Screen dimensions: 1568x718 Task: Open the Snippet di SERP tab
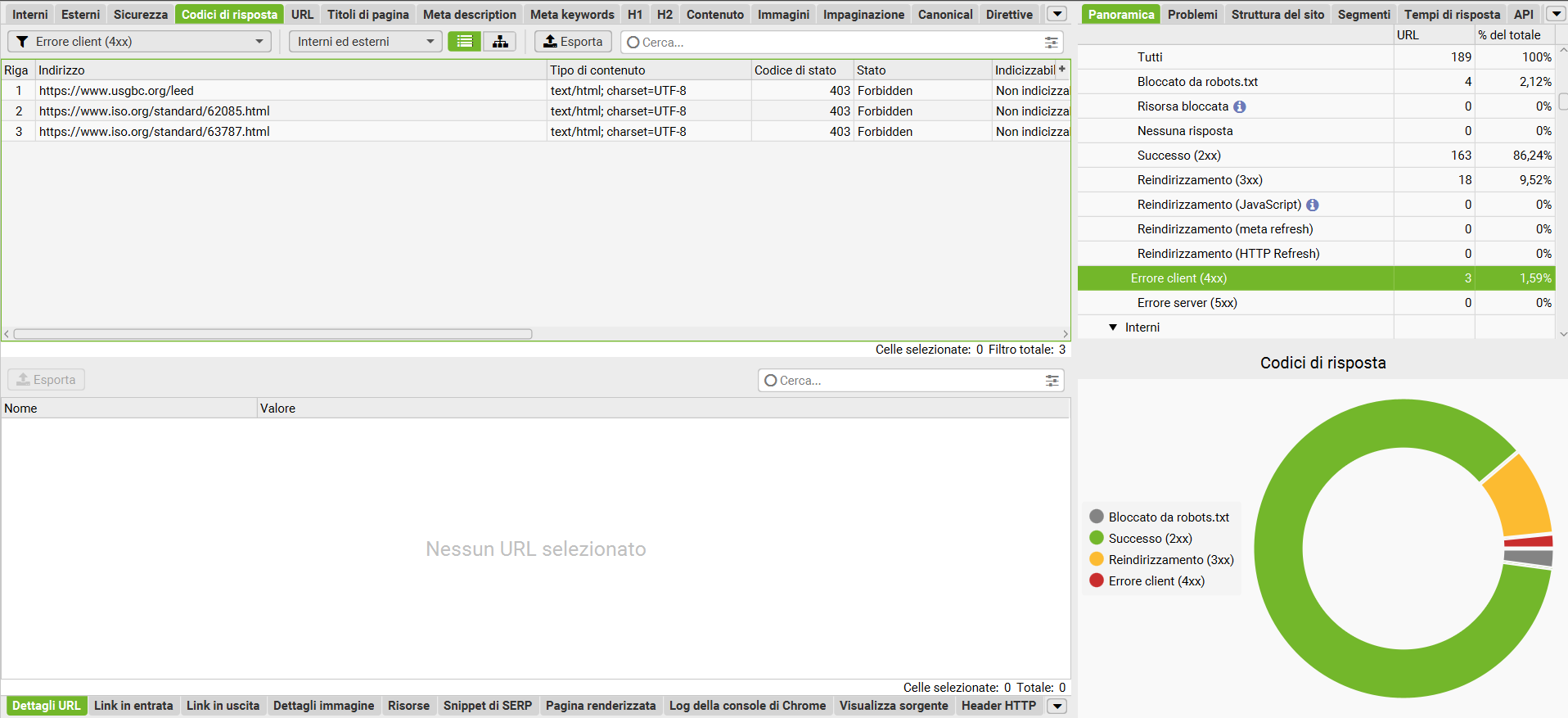pos(488,706)
